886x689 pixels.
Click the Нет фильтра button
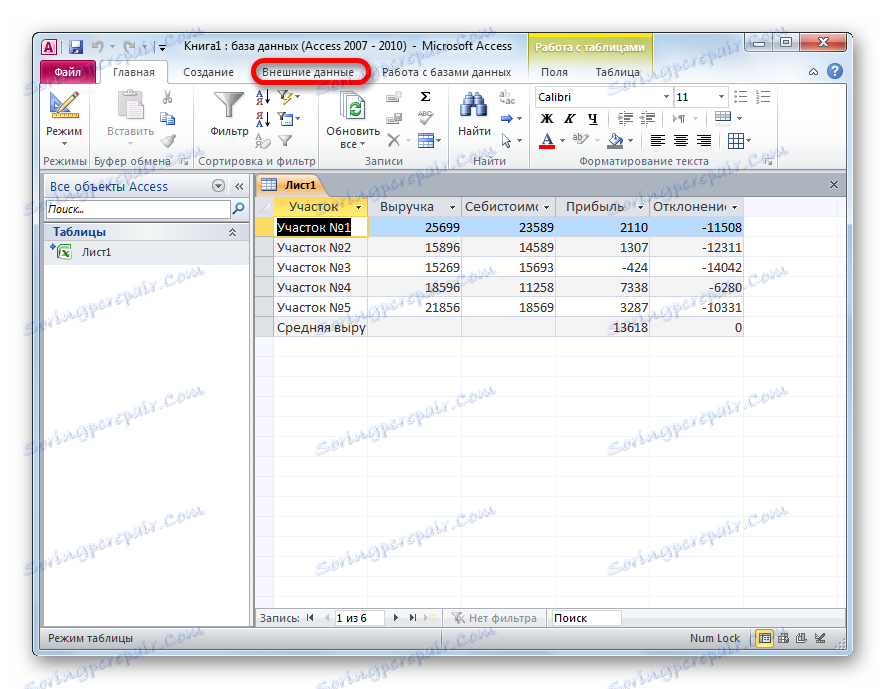(x=494, y=618)
